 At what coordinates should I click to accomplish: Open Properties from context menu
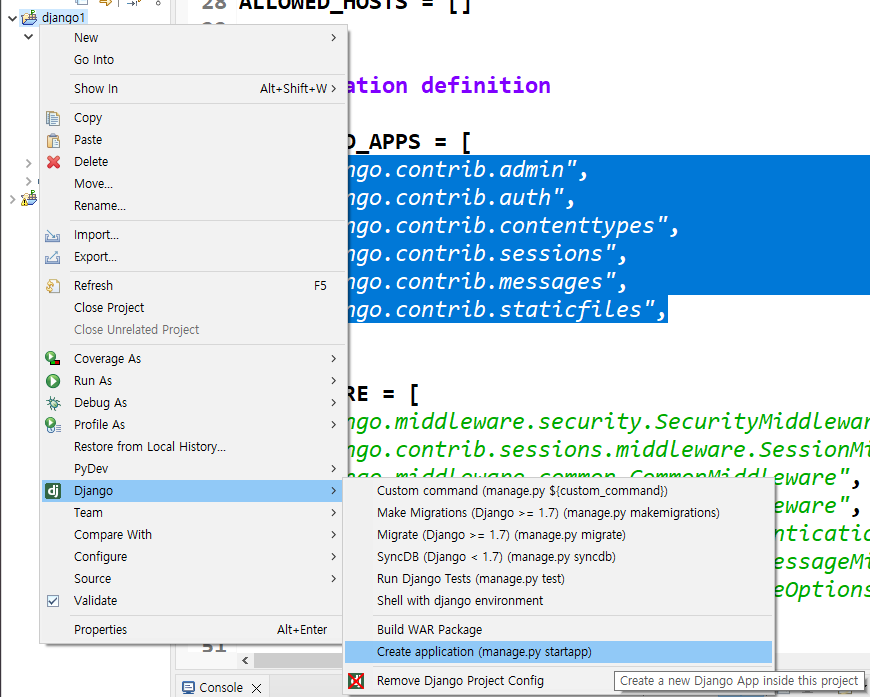point(192,630)
